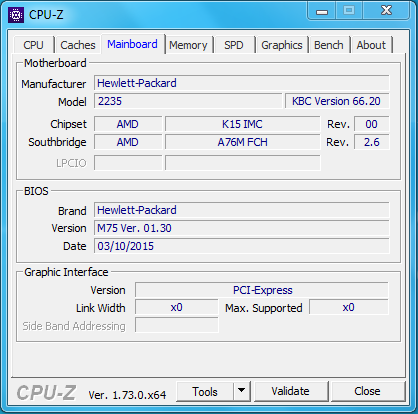Select the Link Width x0 value
418x414 pixels.
(x=177, y=307)
